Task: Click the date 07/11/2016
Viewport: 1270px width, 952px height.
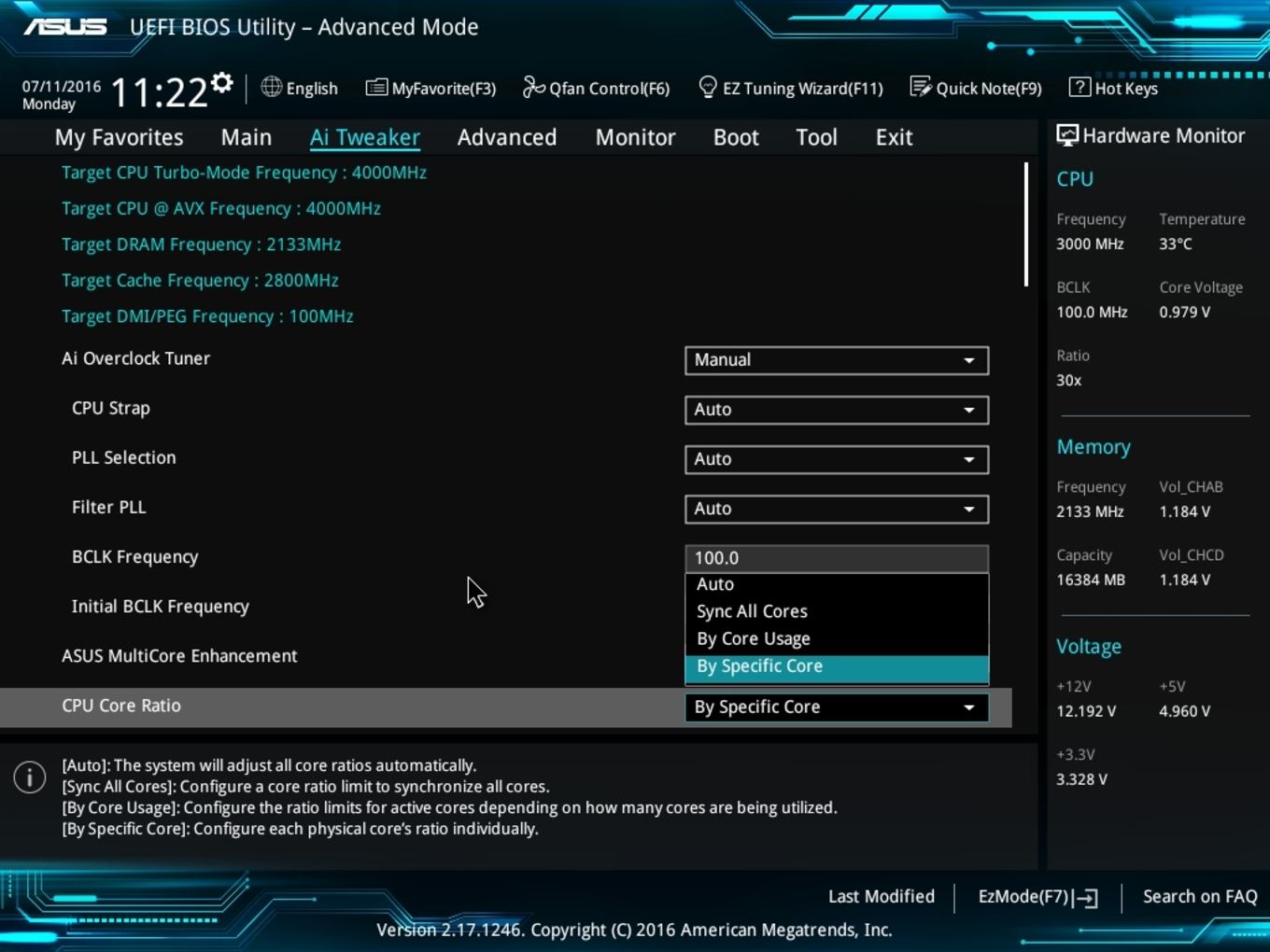Action: coord(62,86)
